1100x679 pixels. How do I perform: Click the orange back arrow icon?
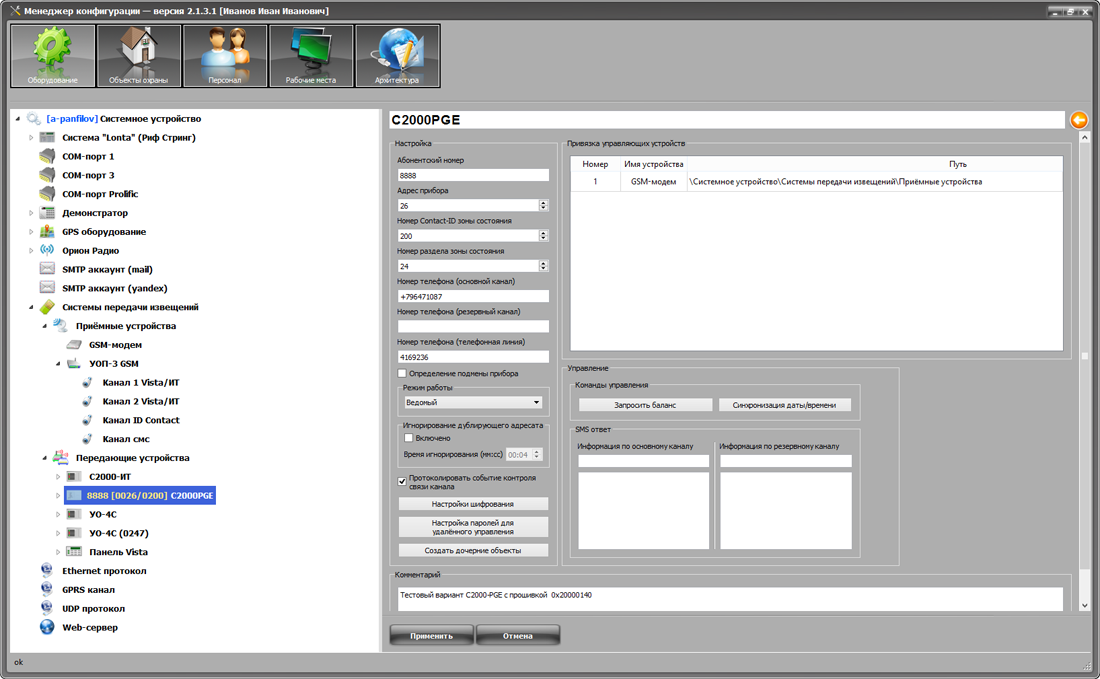pos(1079,120)
